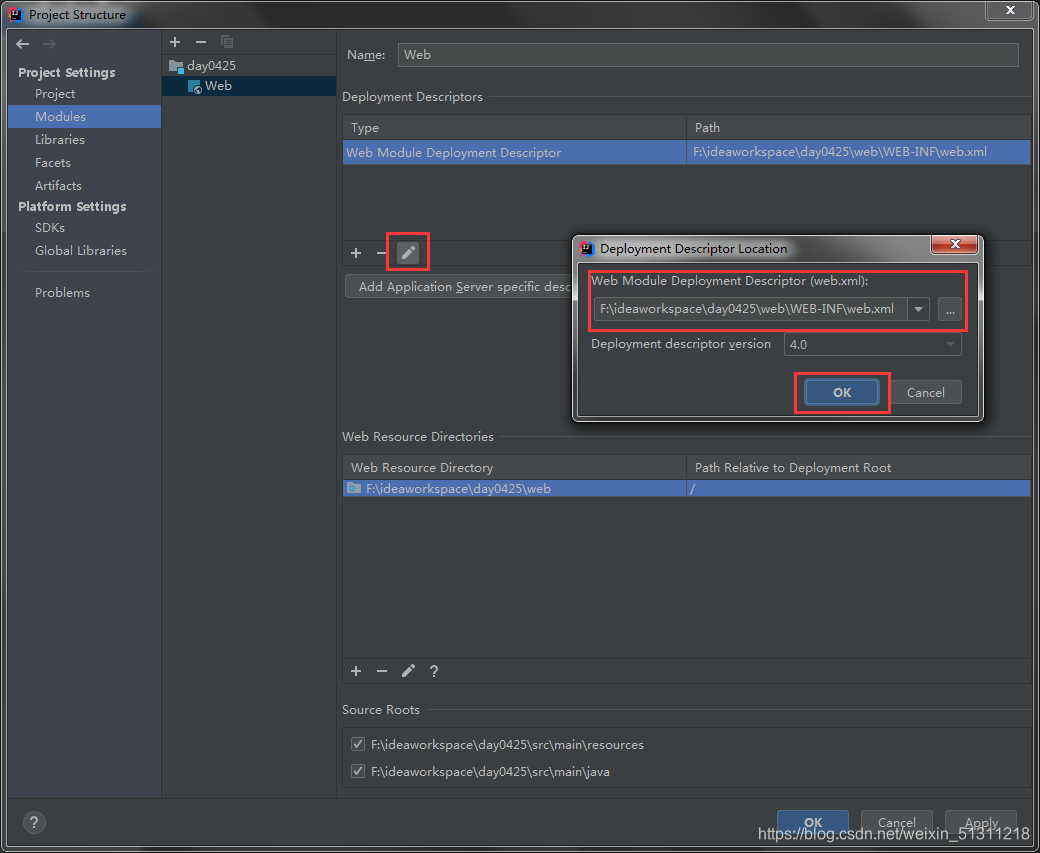Click Type column header
This screenshot has height=853, width=1040.
point(514,128)
